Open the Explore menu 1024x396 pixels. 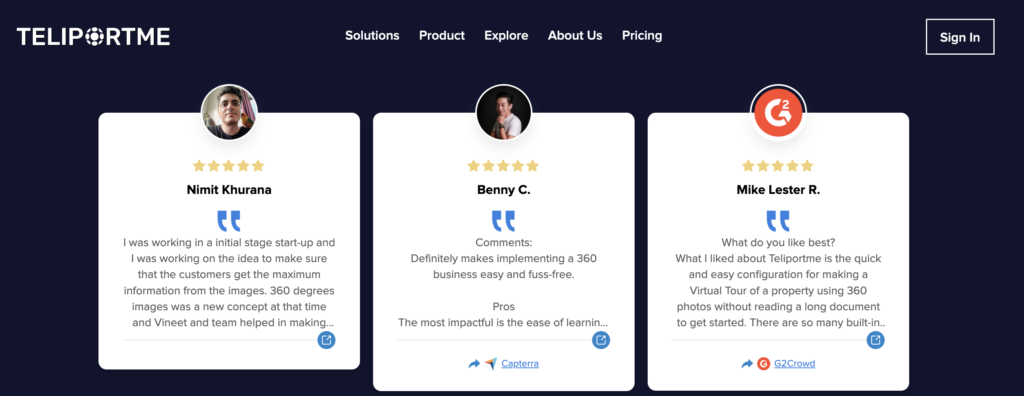click(x=506, y=35)
